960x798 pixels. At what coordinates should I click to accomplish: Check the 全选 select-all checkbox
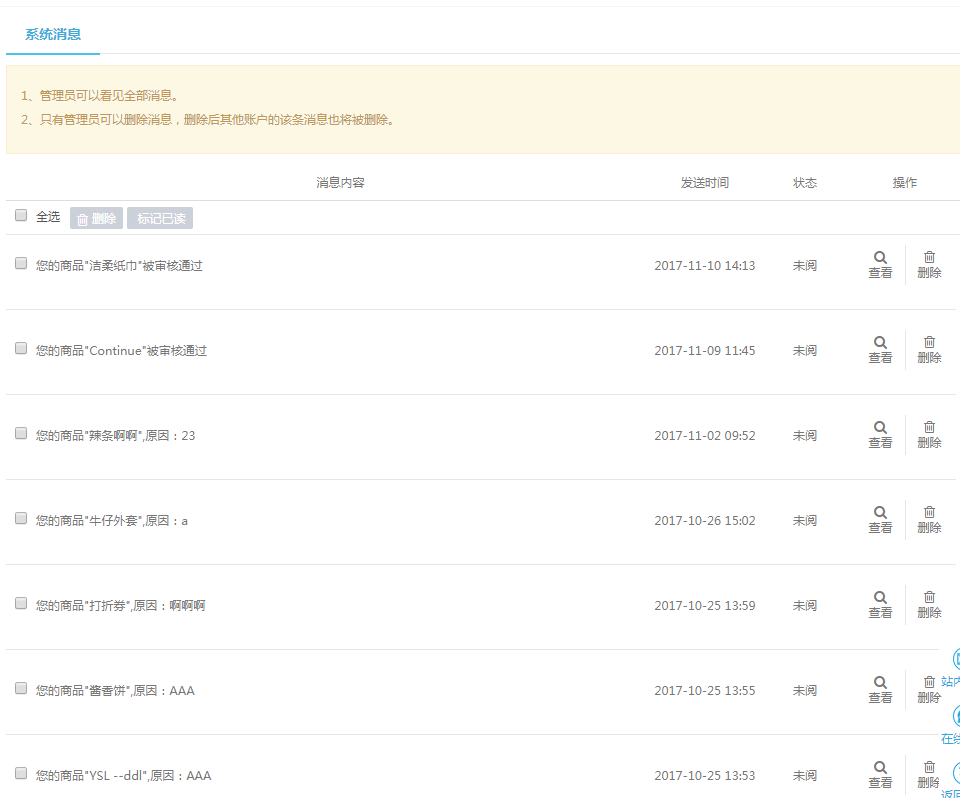pos(21,216)
